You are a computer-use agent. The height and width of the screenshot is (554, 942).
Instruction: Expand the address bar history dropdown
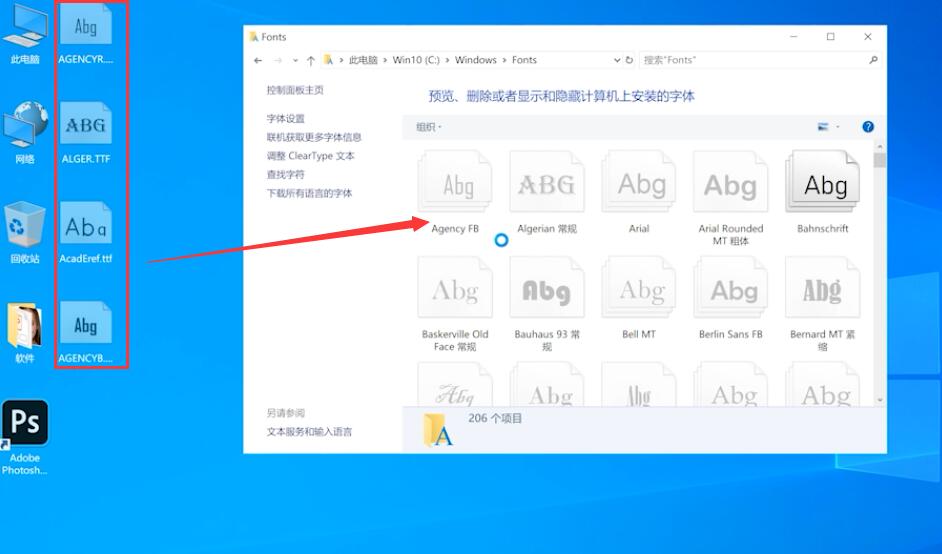(616, 60)
